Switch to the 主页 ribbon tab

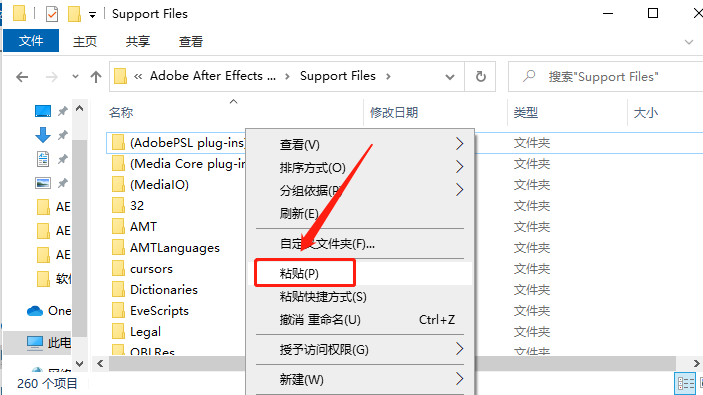85,42
